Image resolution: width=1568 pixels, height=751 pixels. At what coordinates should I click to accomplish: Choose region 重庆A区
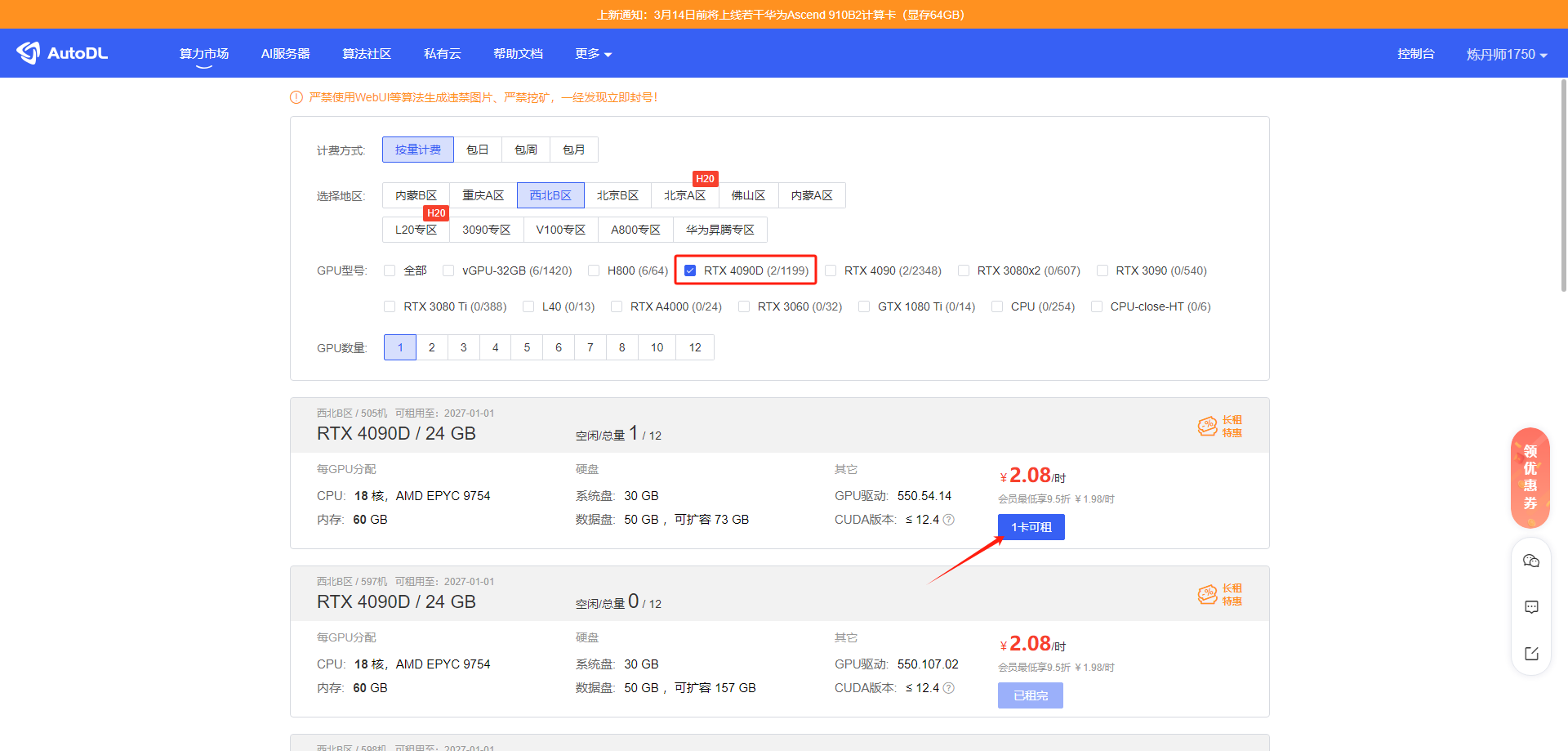(483, 195)
